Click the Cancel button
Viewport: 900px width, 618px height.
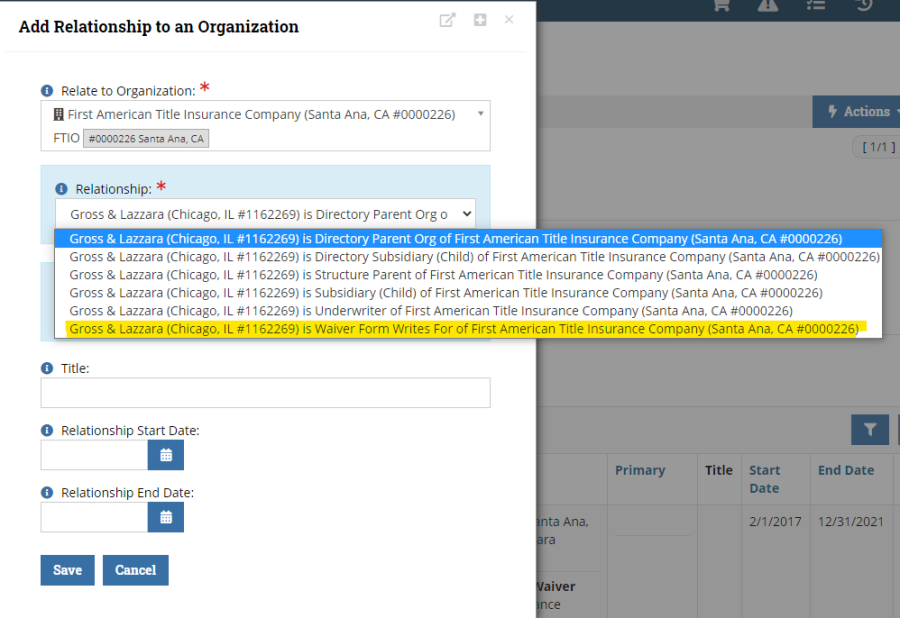[x=135, y=570]
